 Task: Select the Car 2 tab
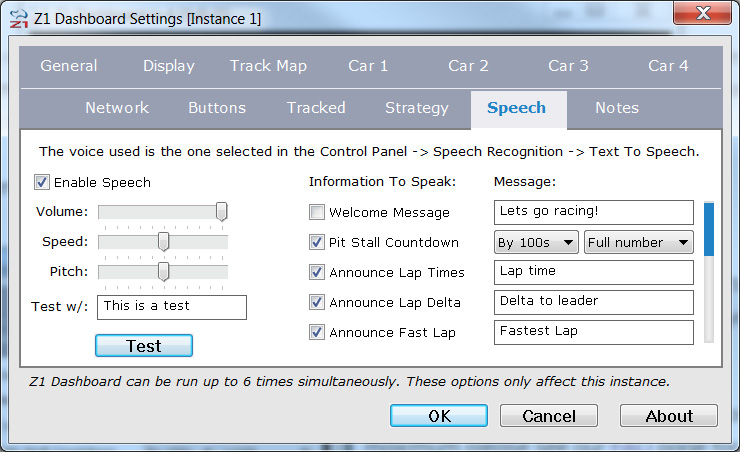coord(468,66)
